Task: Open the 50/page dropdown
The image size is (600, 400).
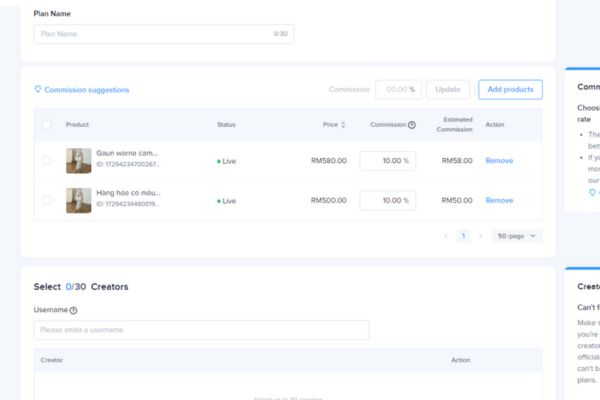Action: pos(518,236)
